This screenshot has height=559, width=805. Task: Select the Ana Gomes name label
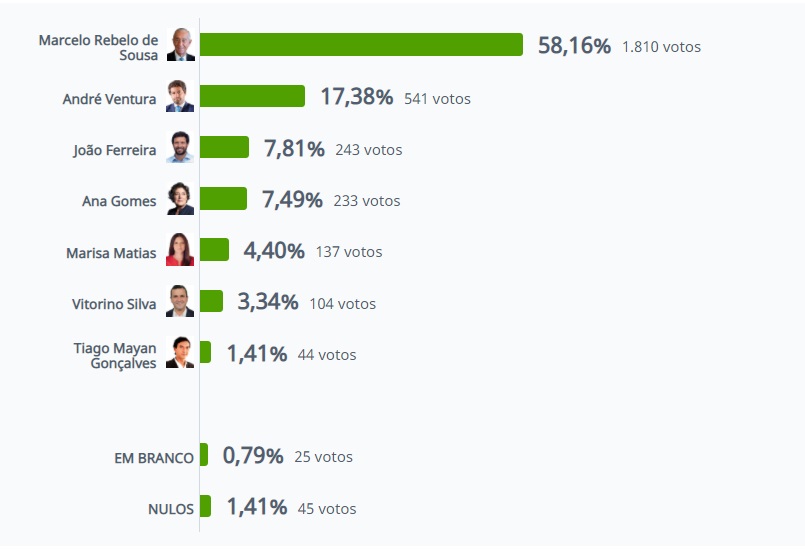tap(119, 201)
